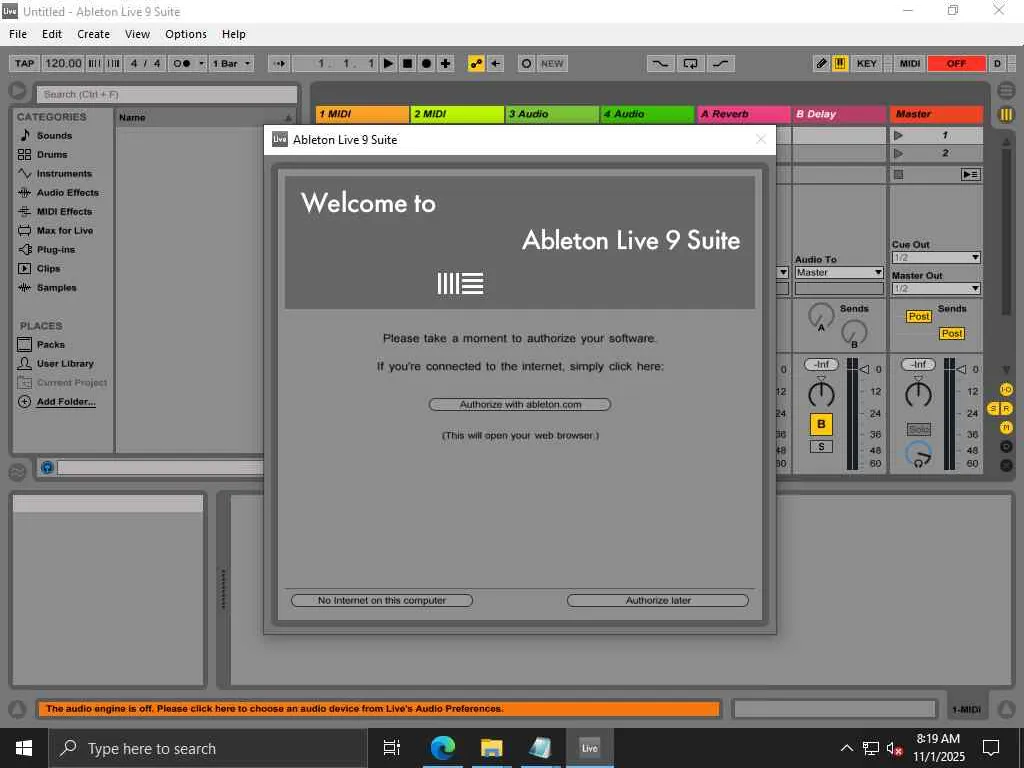Solo the B Delay track with S button

[821, 447]
